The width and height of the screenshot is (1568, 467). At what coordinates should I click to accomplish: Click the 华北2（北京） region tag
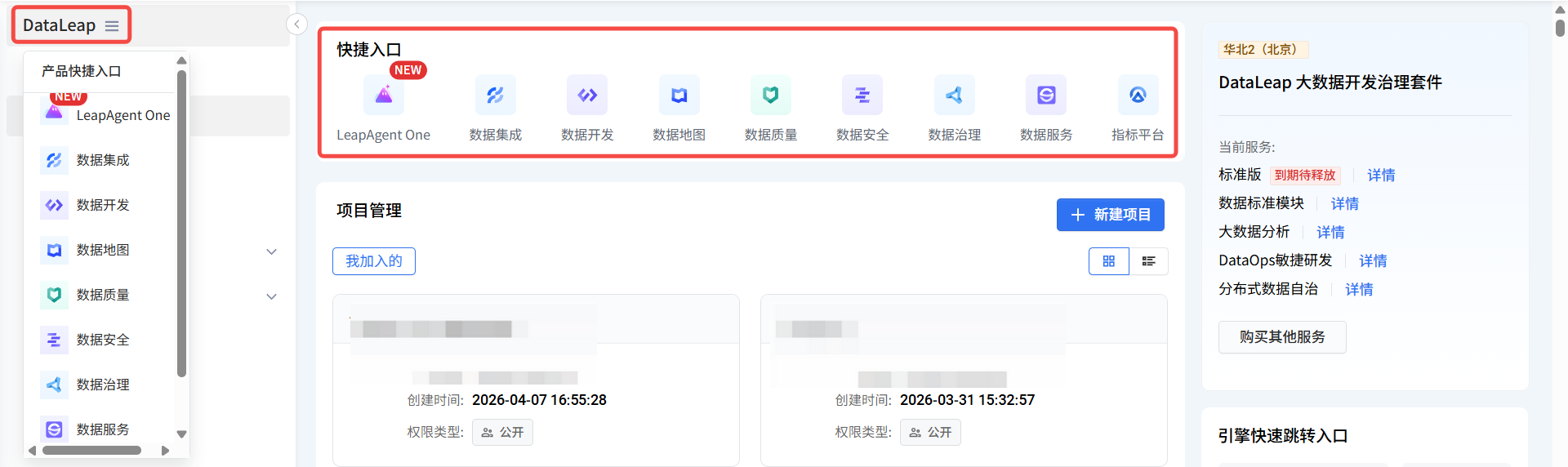click(1263, 50)
